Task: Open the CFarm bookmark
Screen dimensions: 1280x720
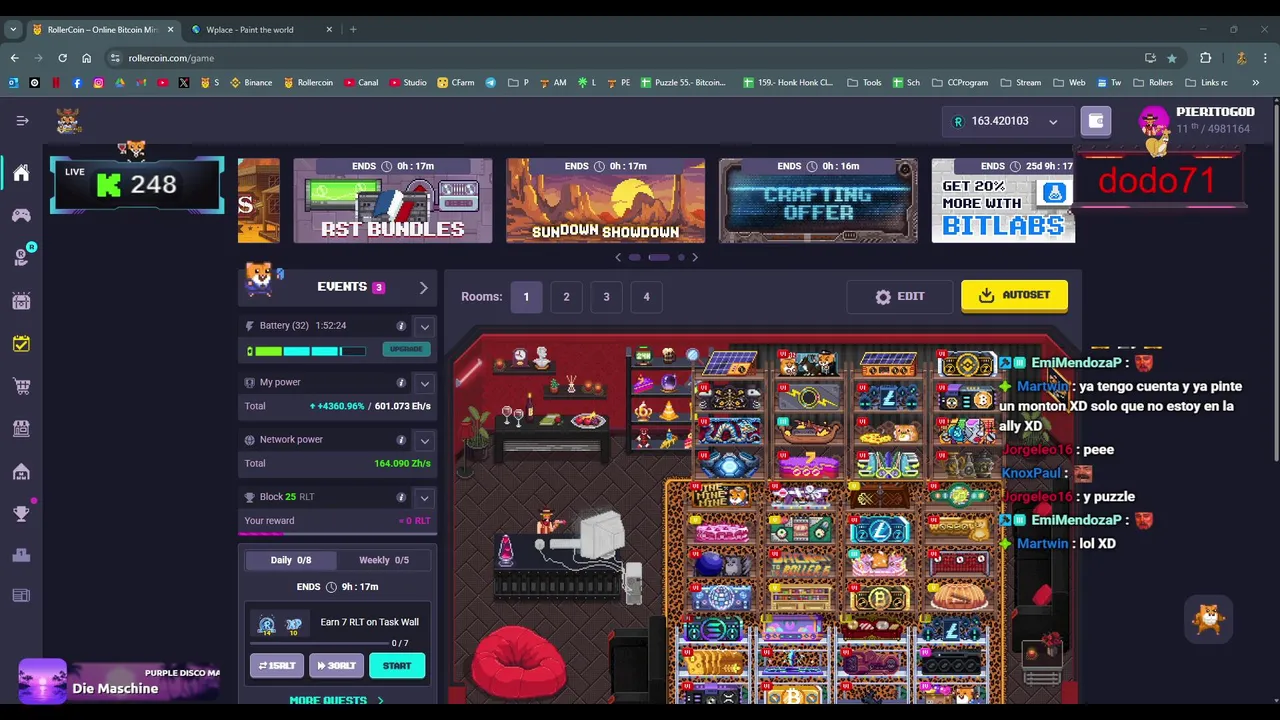Action: point(456,83)
